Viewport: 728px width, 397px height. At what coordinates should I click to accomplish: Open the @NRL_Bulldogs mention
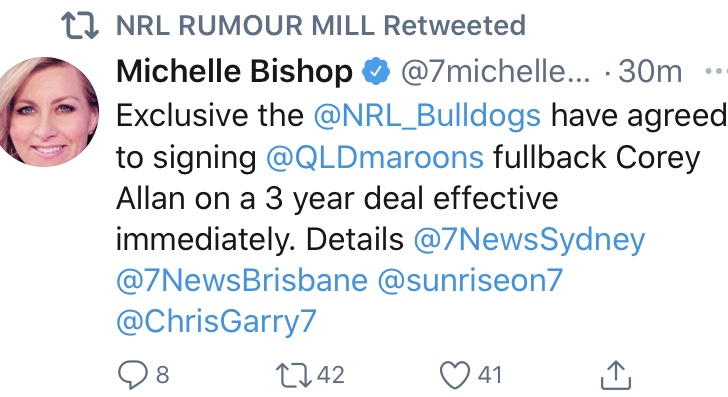(427, 116)
